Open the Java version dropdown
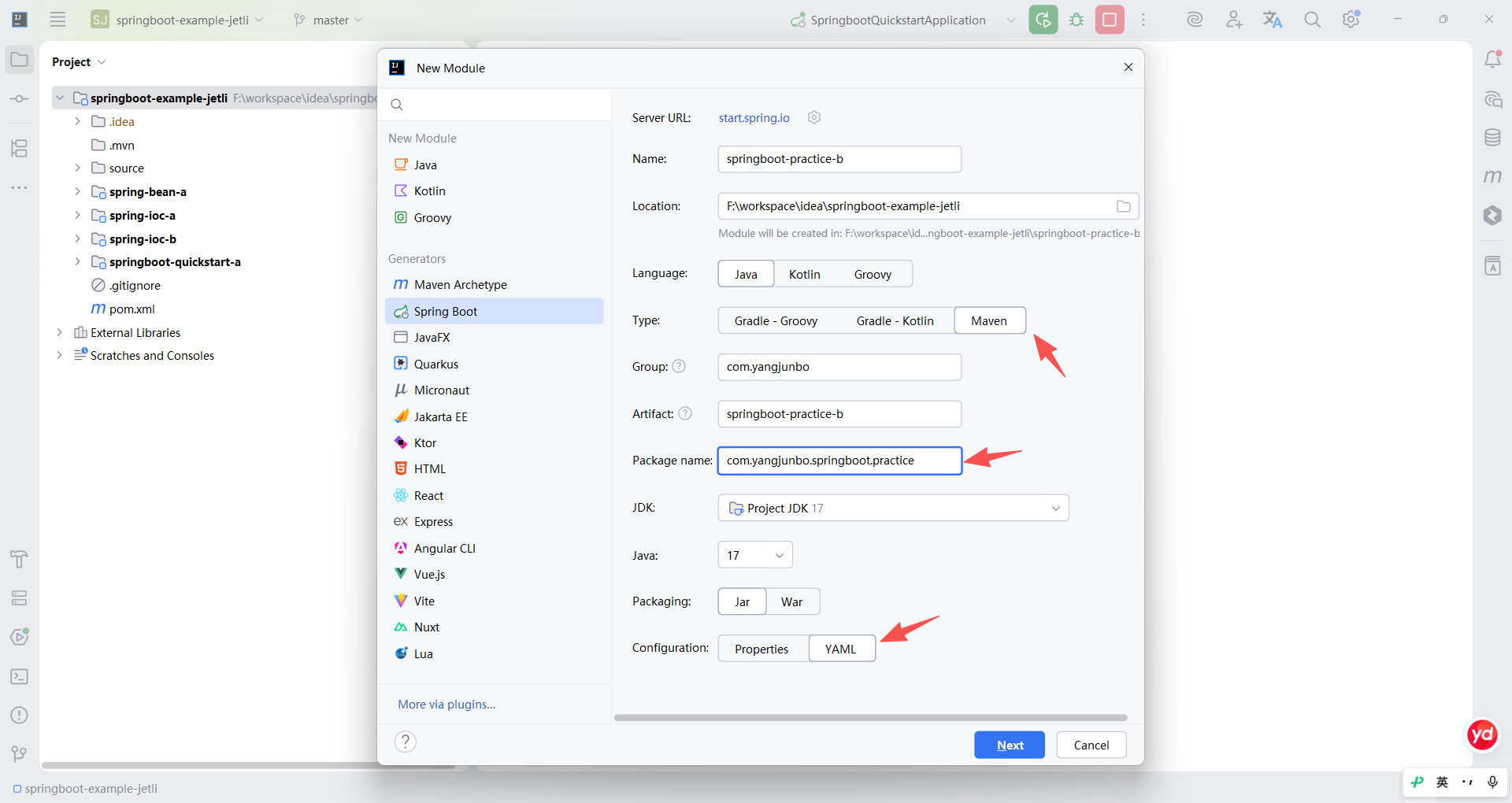This screenshot has width=1512, height=803. (x=755, y=555)
